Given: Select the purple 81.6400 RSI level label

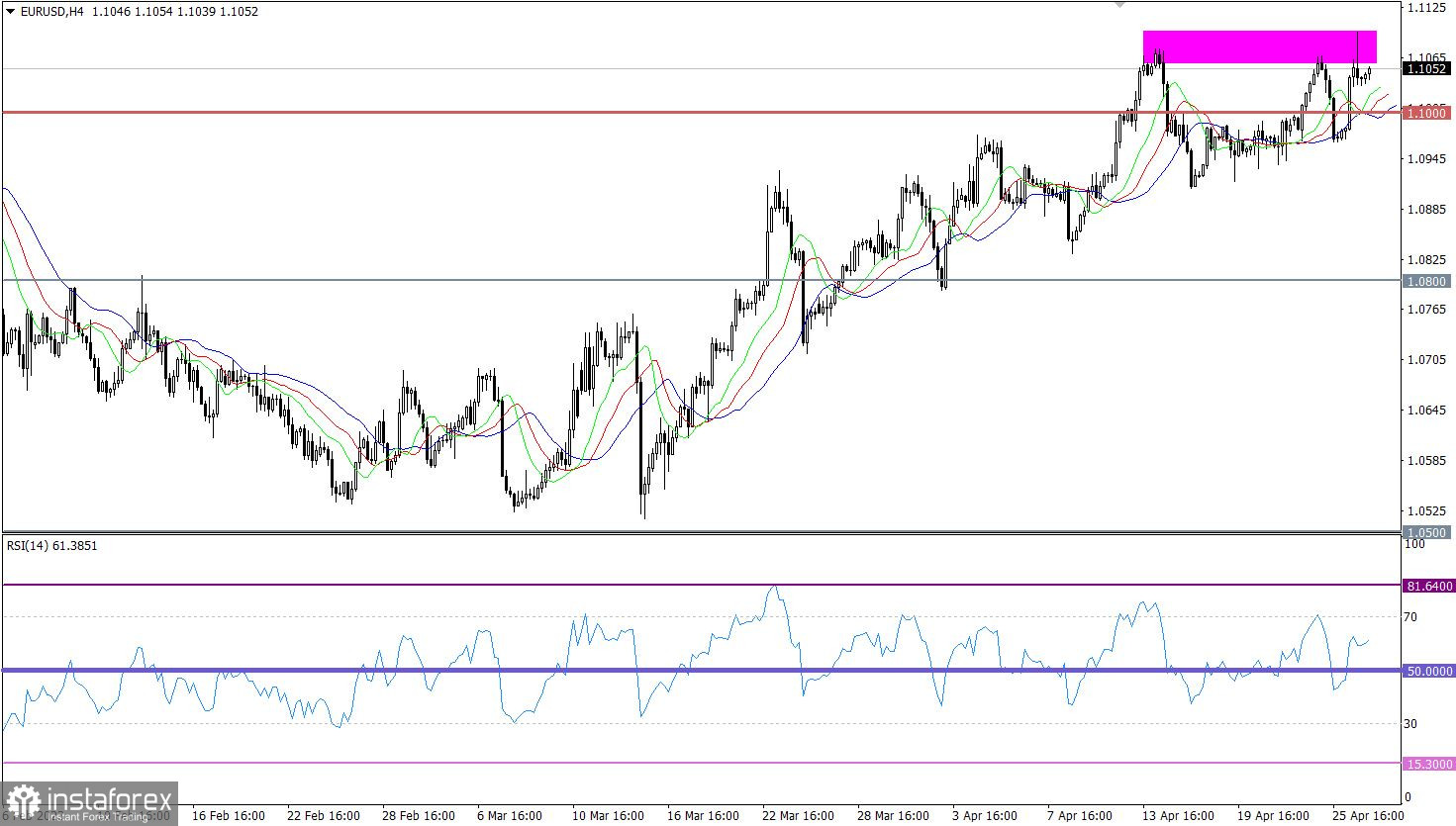Looking at the screenshot, I should [1429, 586].
